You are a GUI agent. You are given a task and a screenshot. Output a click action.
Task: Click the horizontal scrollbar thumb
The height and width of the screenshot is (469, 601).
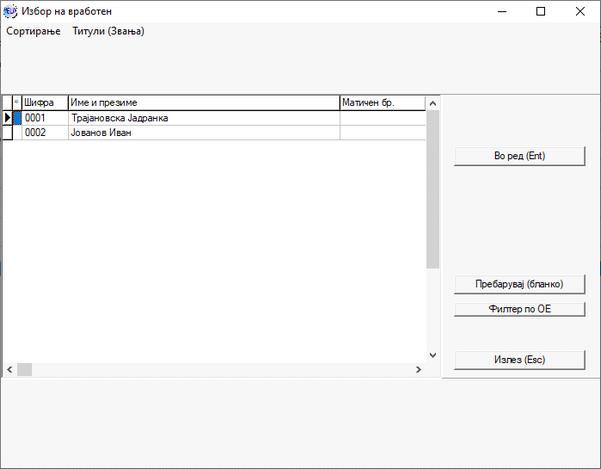point(25,369)
